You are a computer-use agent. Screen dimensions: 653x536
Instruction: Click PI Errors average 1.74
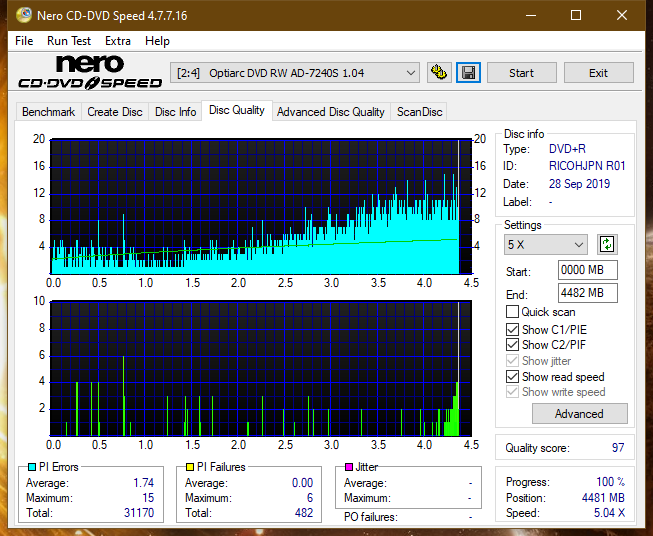click(143, 483)
